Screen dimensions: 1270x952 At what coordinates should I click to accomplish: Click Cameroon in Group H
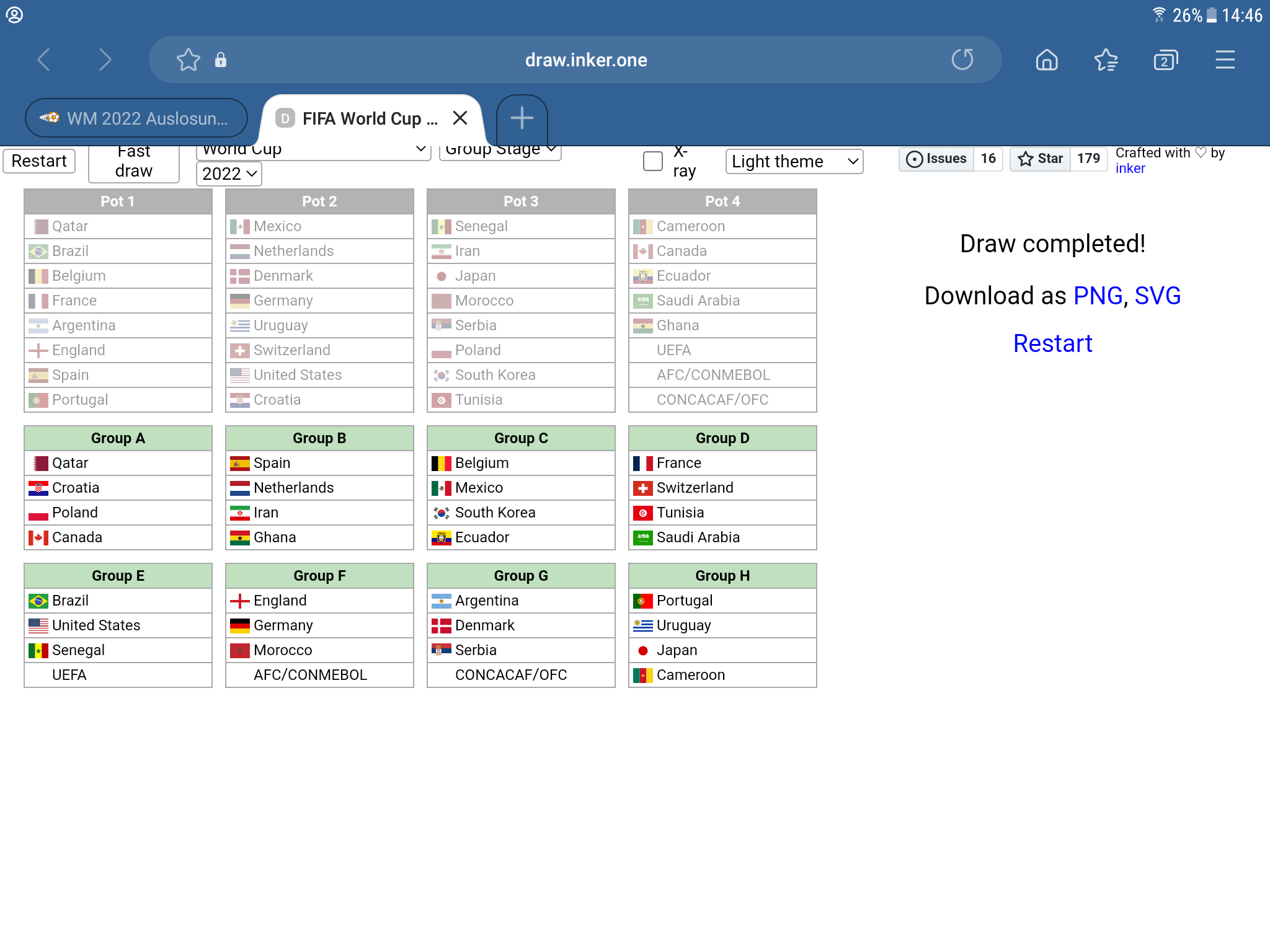722,675
